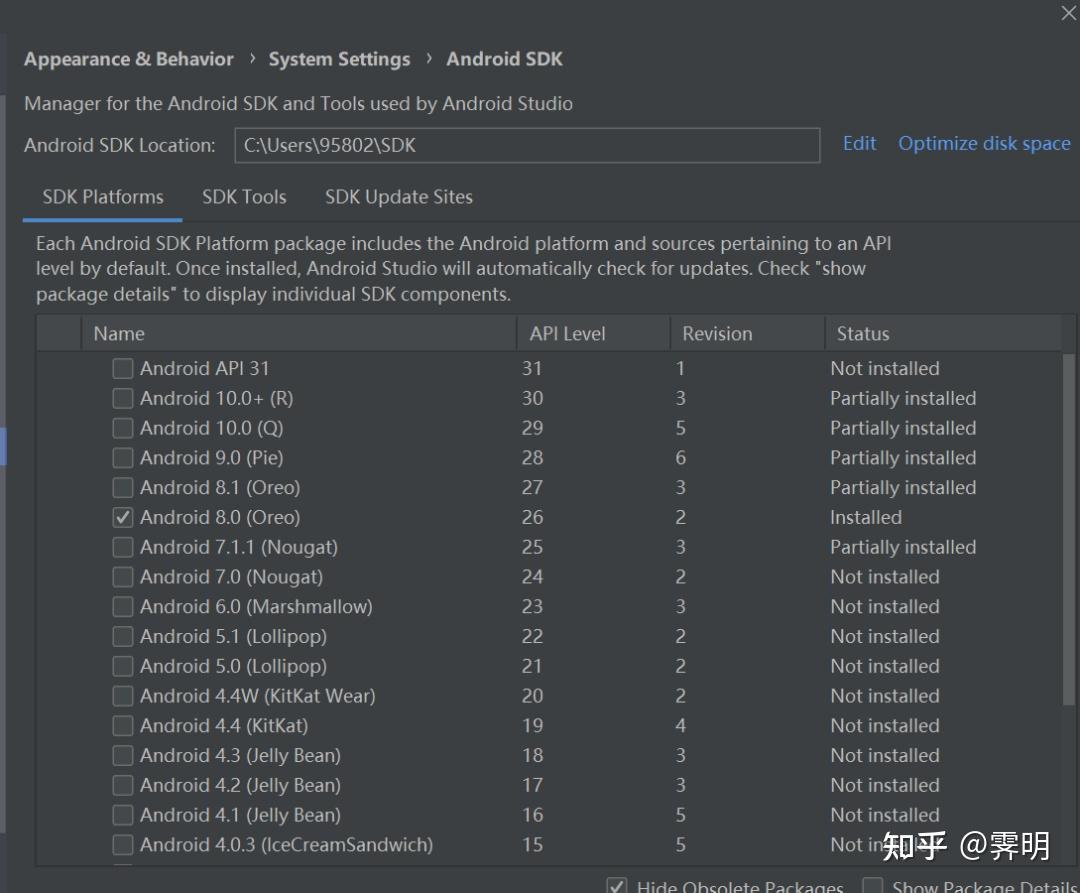Click the Optimize disk space link
Image resolution: width=1080 pixels, height=893 pixels.
coord(984,143)
